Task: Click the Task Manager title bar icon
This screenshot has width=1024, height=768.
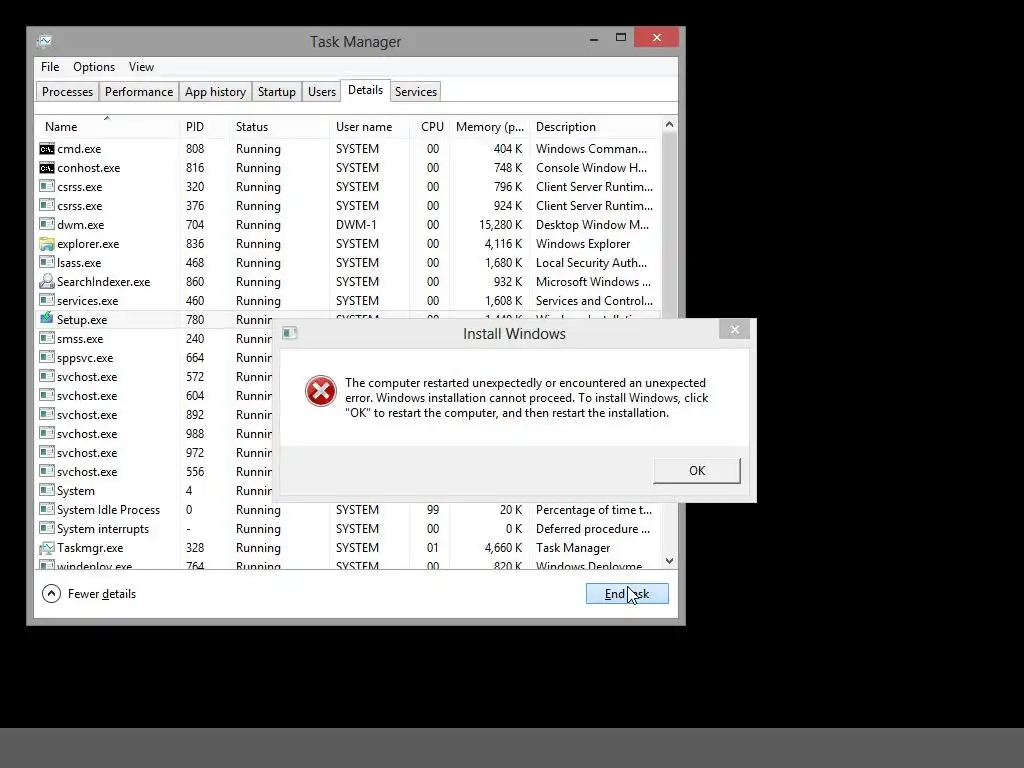Action: coord(45,41)
